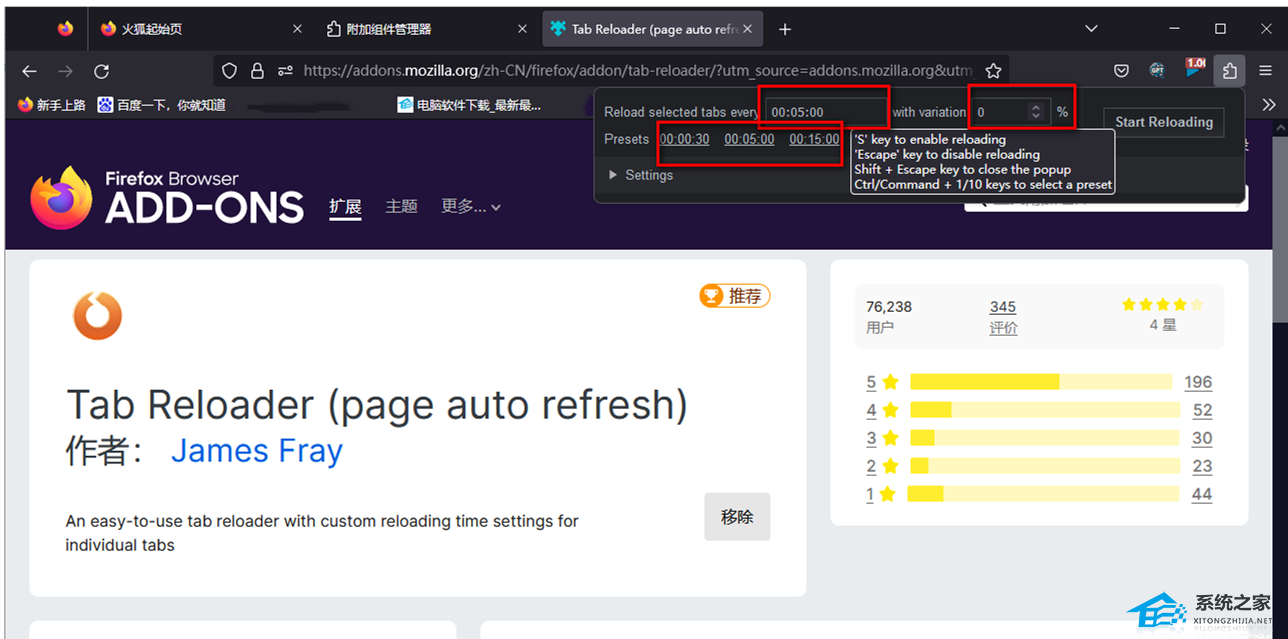Click the forward navigation arrow
The width and height of the screenshot is (1288, 639).
click(65, 71)
